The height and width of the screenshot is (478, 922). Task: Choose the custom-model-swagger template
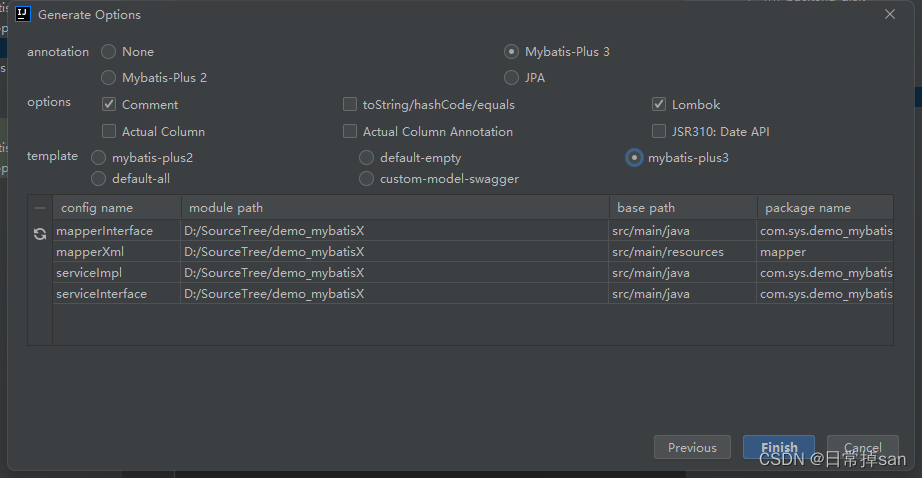pos(366,179)
